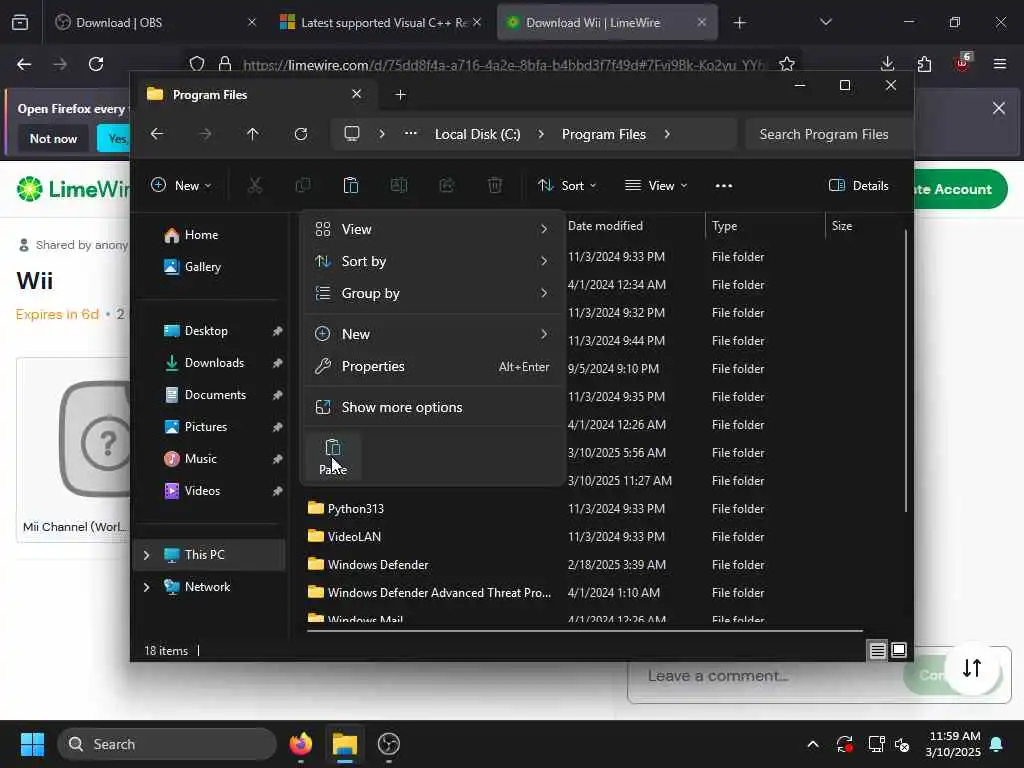The height and width of the screenshot is (768, 1024).
Task: Click the Windows taskbar Search box
Action: (x=167, y=744)
